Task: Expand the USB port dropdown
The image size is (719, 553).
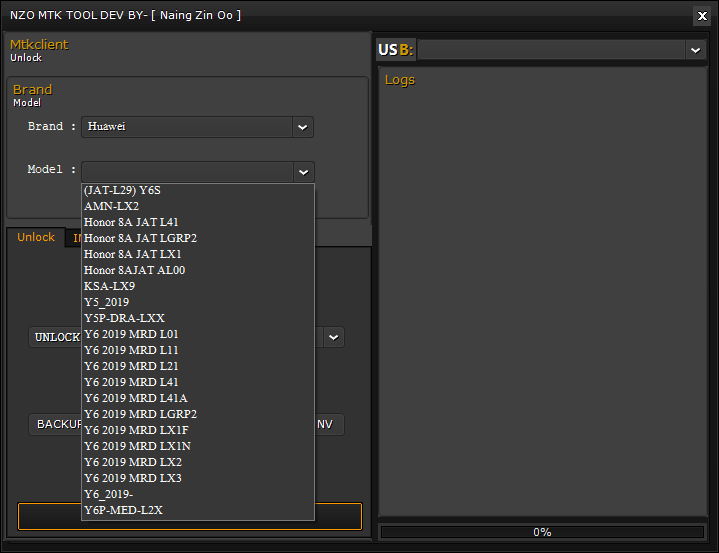Action: tap(695, 50)
